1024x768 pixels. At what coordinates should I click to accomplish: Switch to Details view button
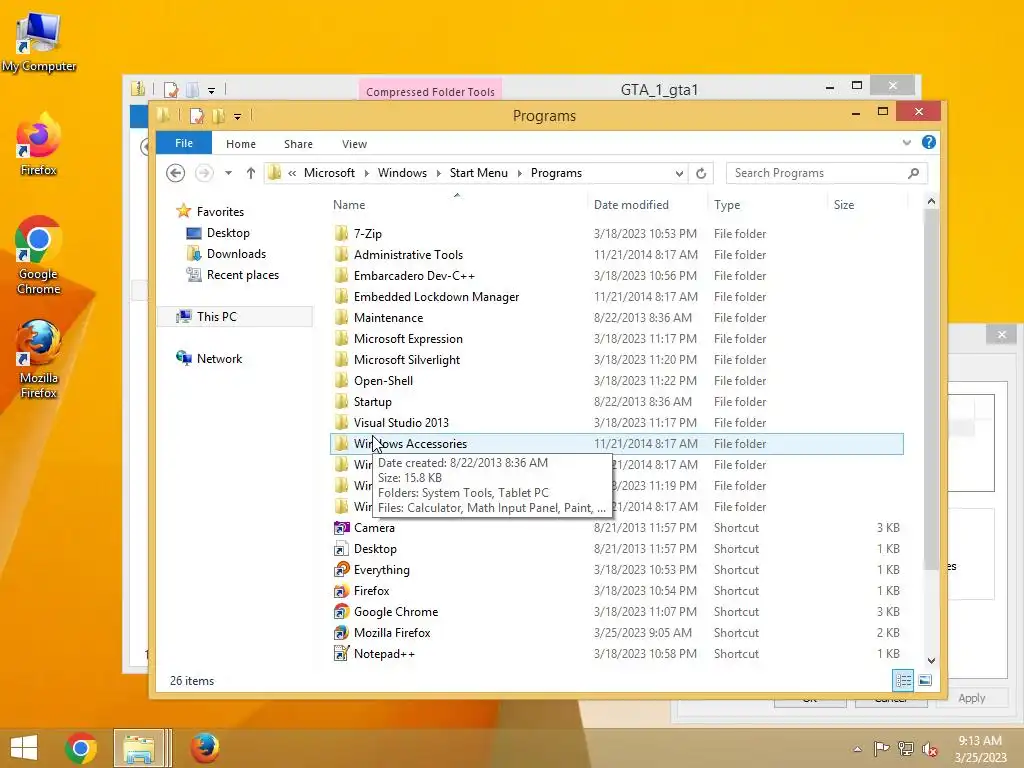903,680
